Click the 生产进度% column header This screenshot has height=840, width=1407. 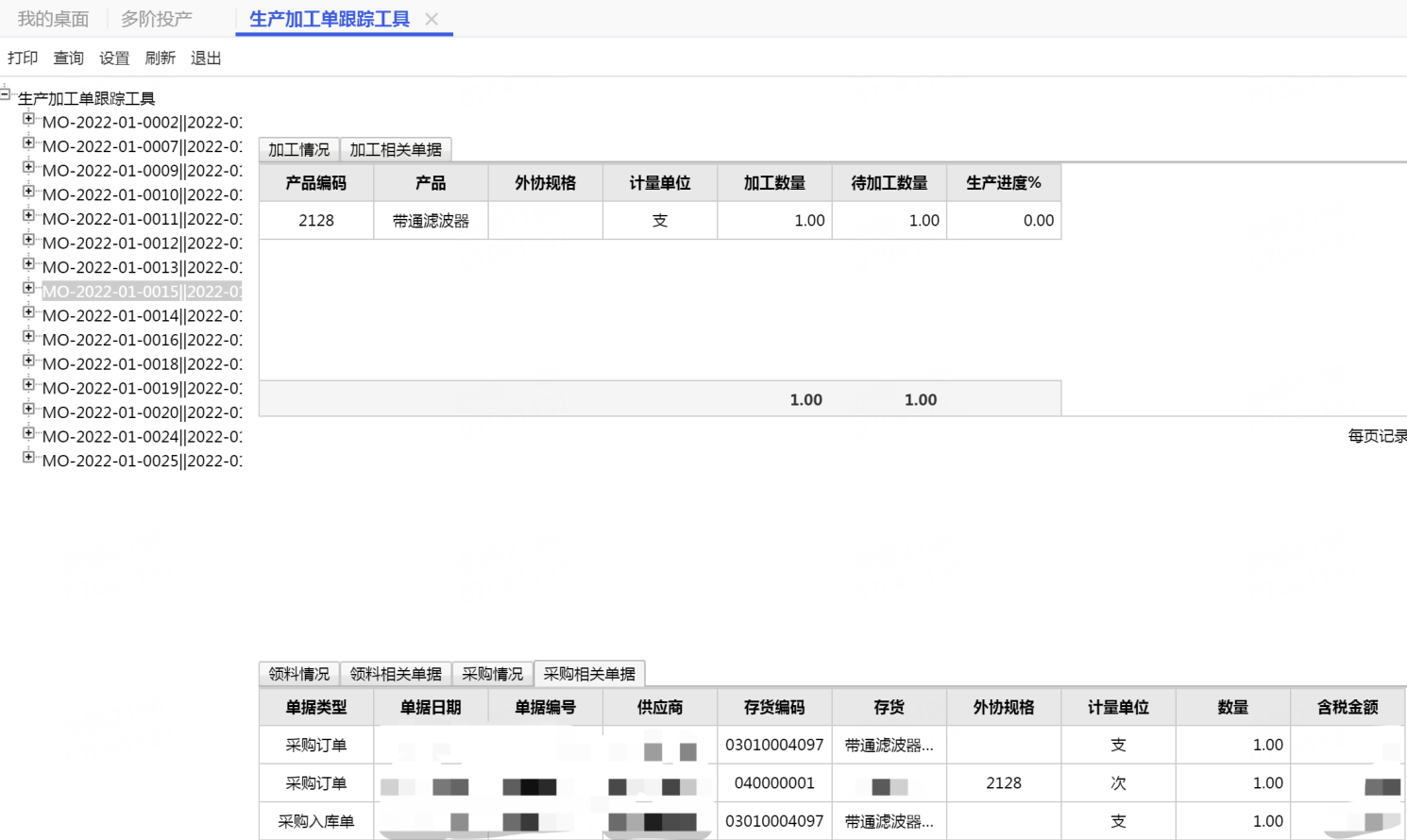(x=1004, y=183)
